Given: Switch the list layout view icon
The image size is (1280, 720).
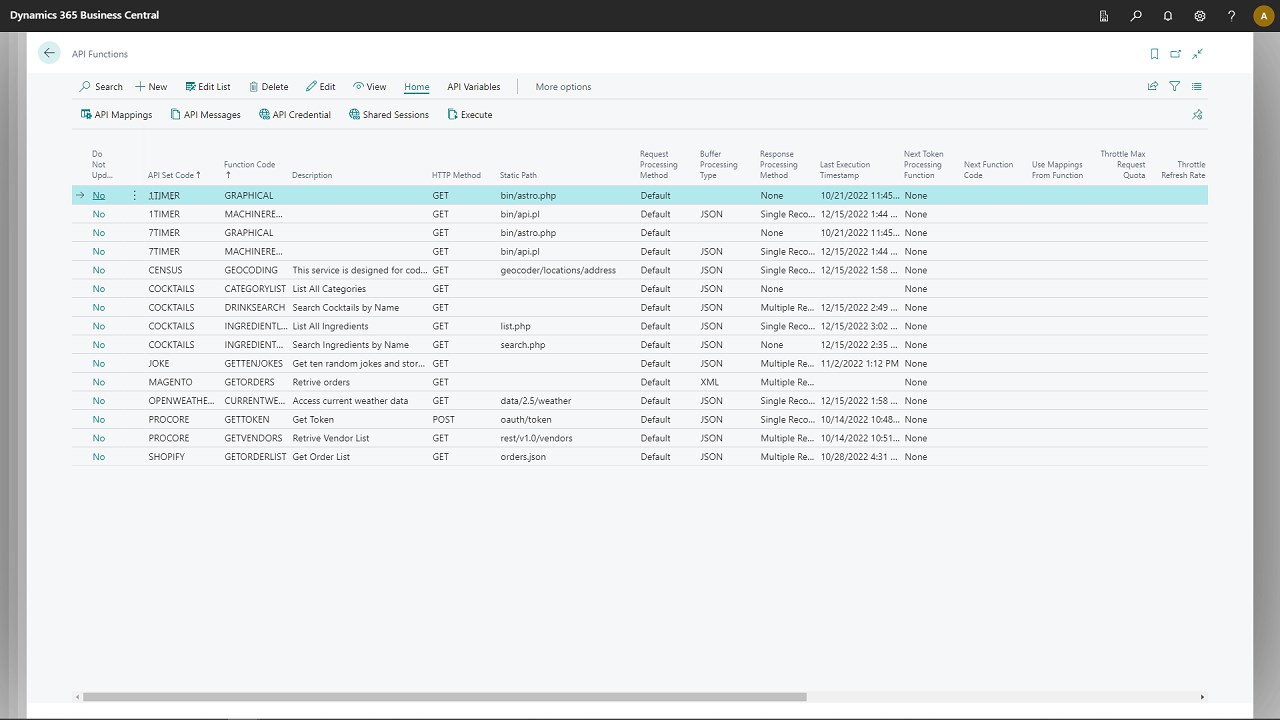Looking at the screenshot, I should (x=1197, y=87).
